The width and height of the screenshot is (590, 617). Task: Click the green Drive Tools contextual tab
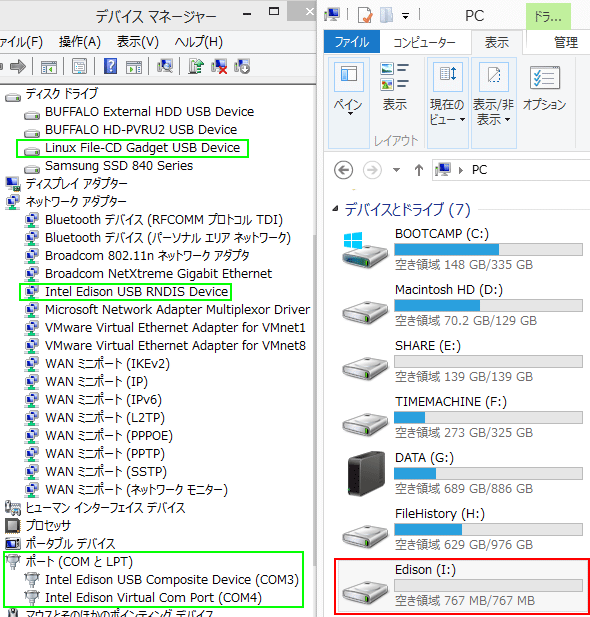pyautogui.click(x=548, y=17)
